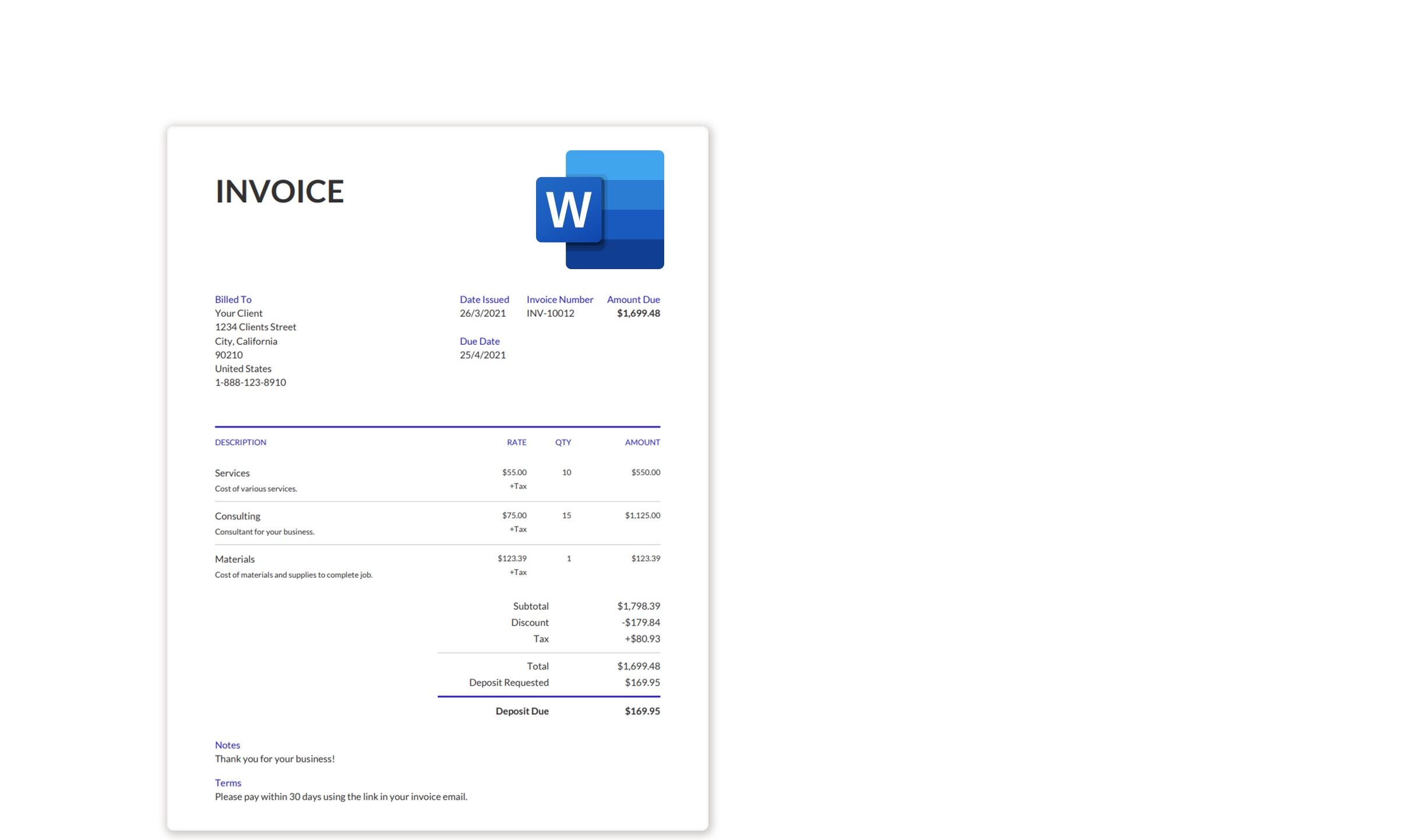Click the Date Issued label
The height and width of the screenshot is (840, 1417).
[x=484, y=299]
